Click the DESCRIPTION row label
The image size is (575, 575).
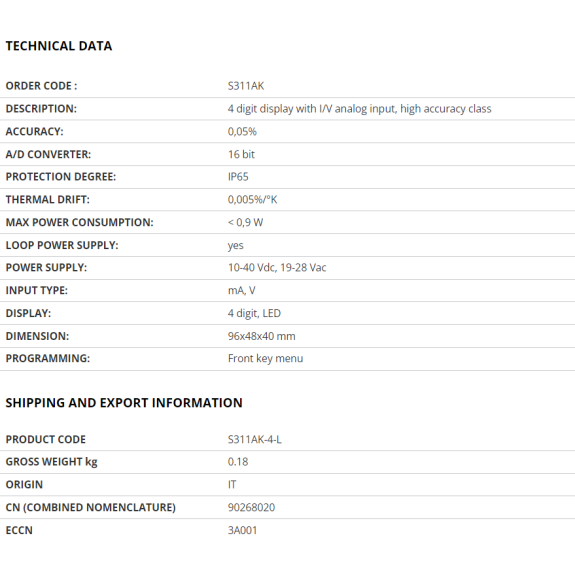point(41,109)
